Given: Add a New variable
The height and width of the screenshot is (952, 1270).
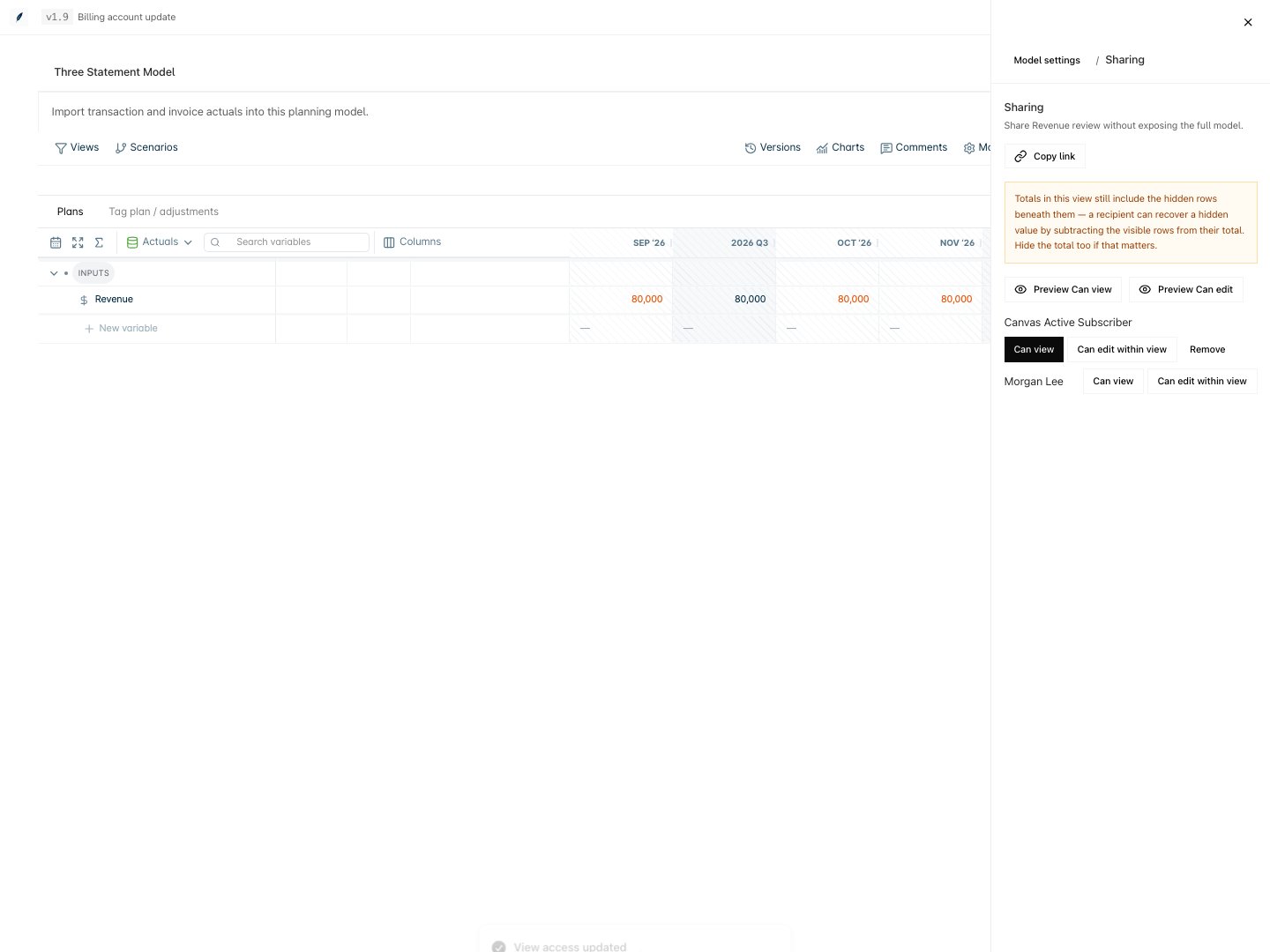Looking at the screenshot, I should click(121, 328).
